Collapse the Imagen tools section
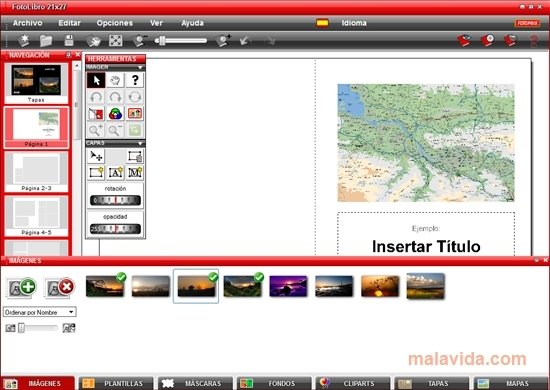550x390 pixels. (140, 67)
